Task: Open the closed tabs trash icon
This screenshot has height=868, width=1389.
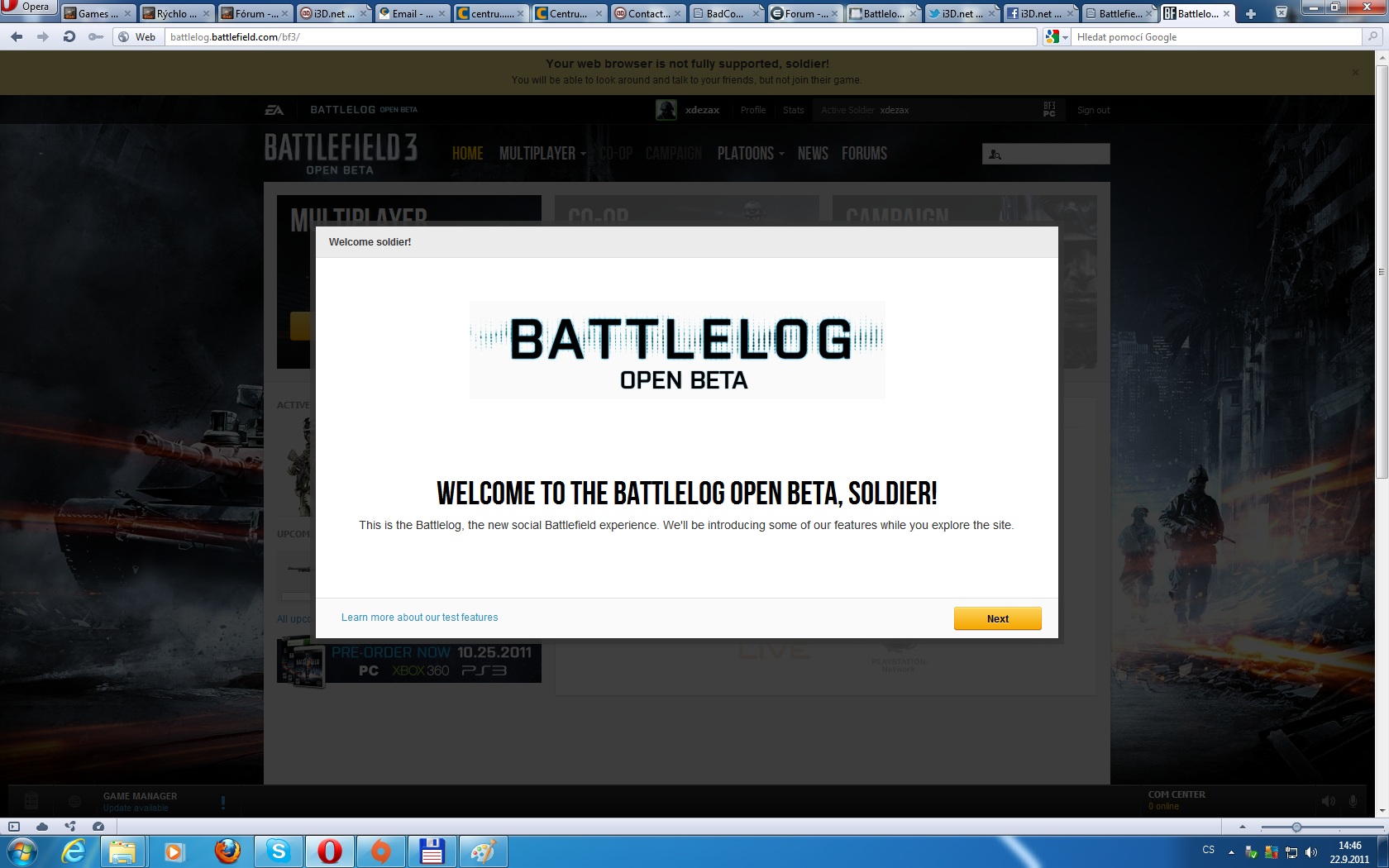Action: point(1281,13)
